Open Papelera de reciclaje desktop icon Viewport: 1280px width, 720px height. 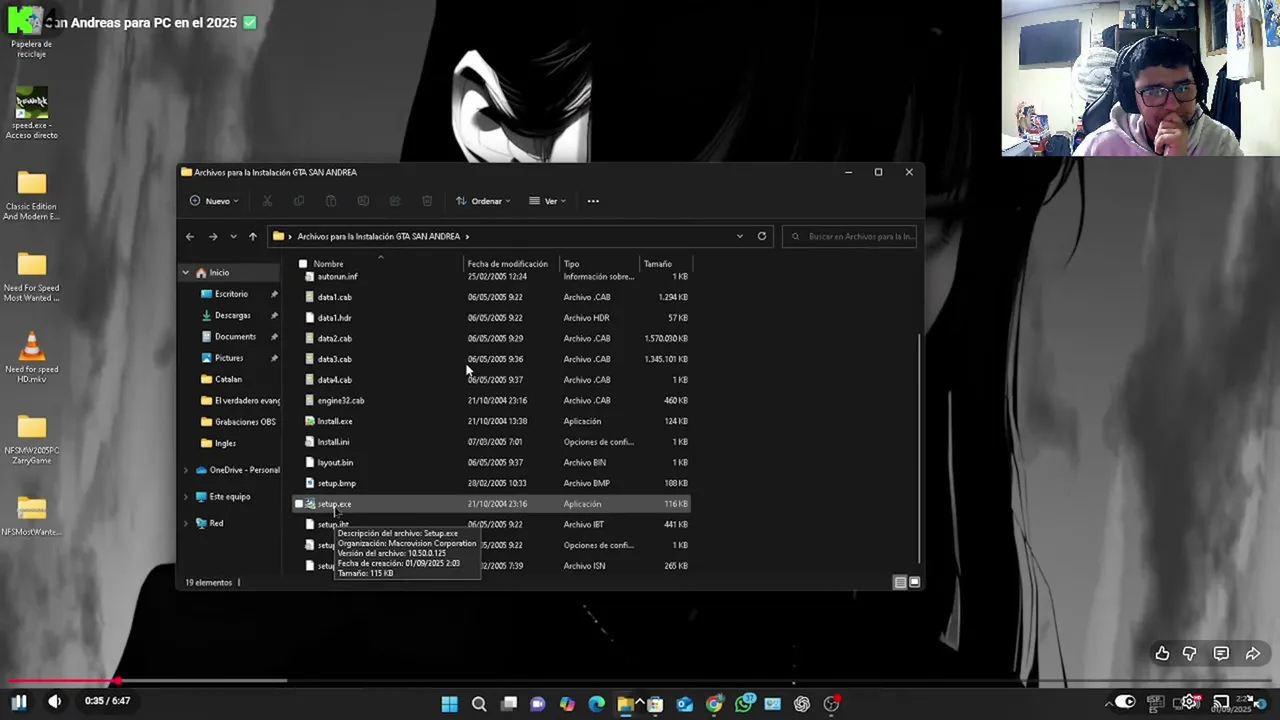(x=31, y=33)
